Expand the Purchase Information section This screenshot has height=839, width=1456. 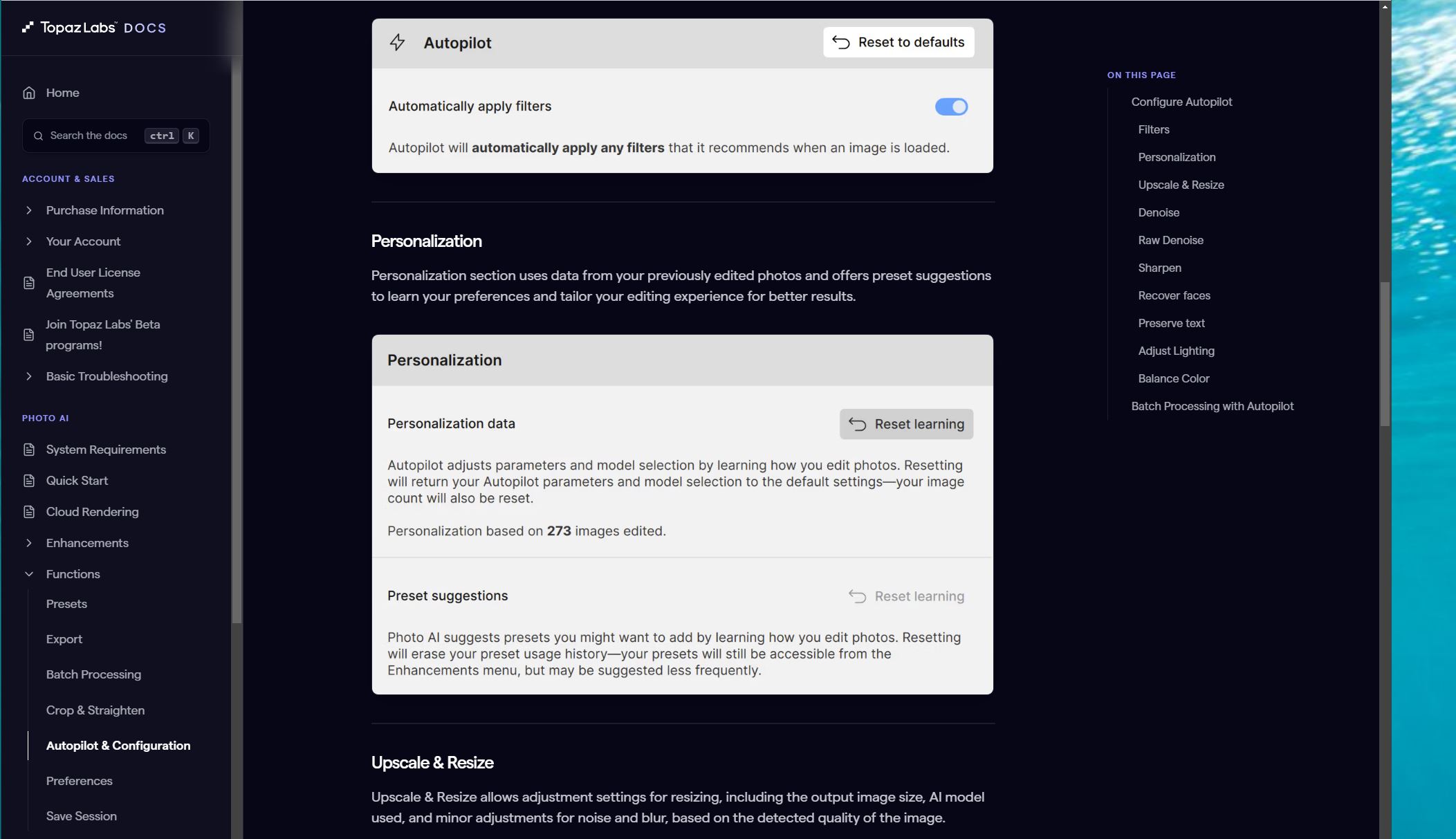pos(28,210)
